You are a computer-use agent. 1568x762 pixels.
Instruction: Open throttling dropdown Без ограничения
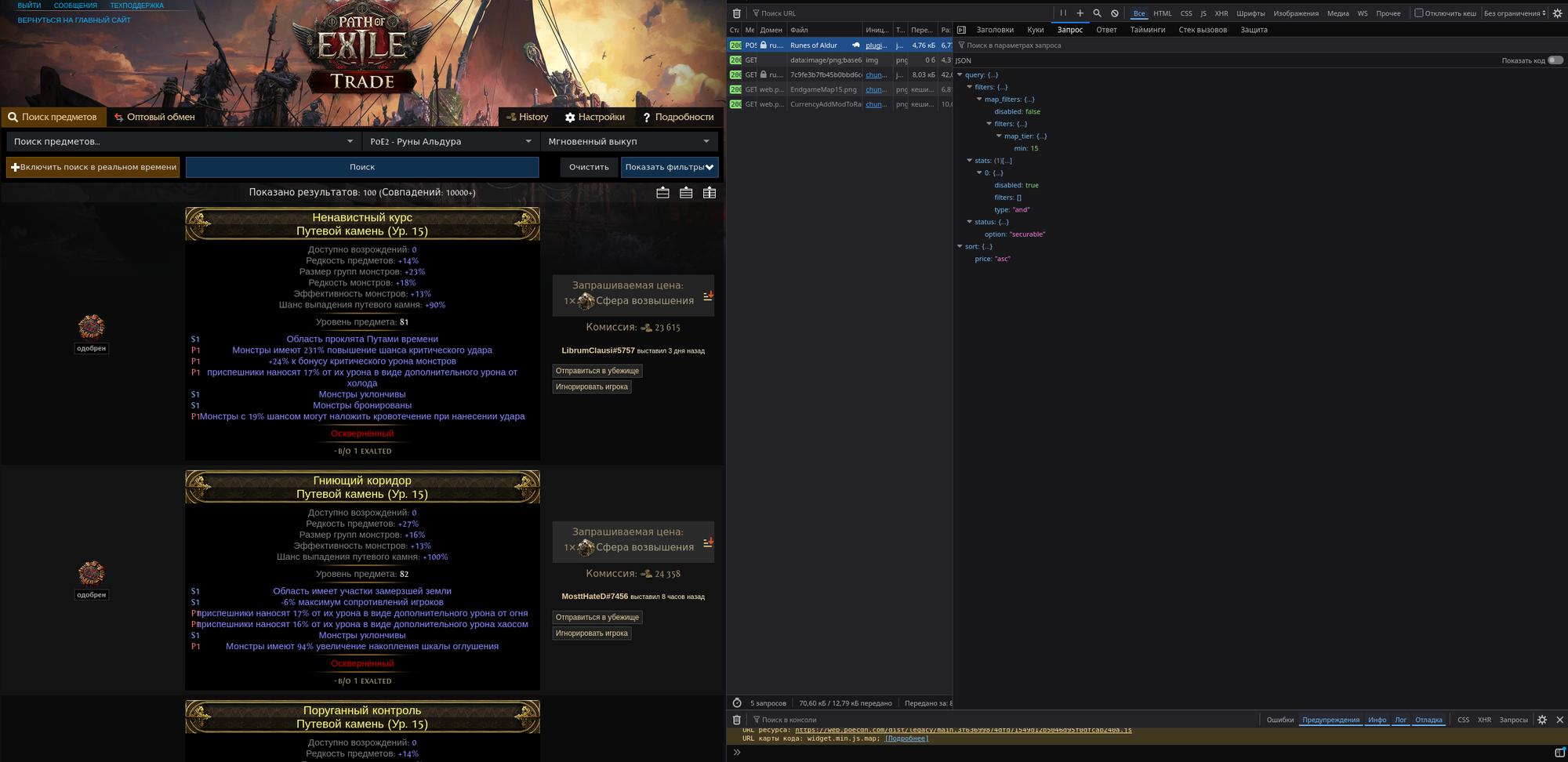pos(1515,13)
